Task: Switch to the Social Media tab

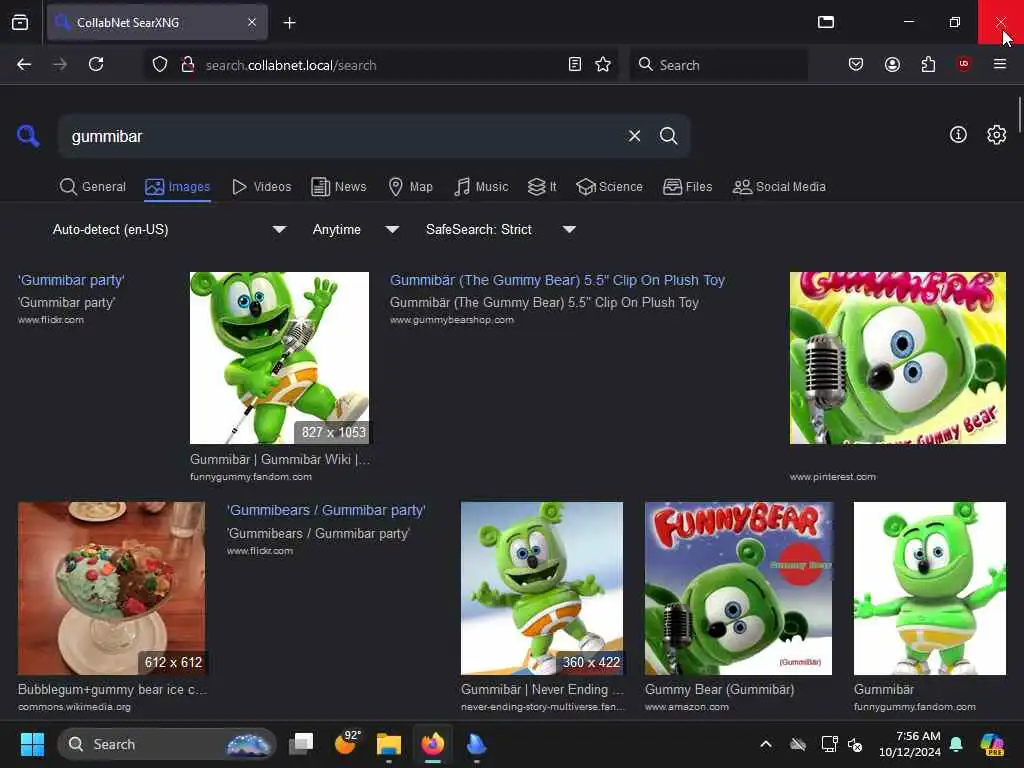Action: (x=779, y=187)
